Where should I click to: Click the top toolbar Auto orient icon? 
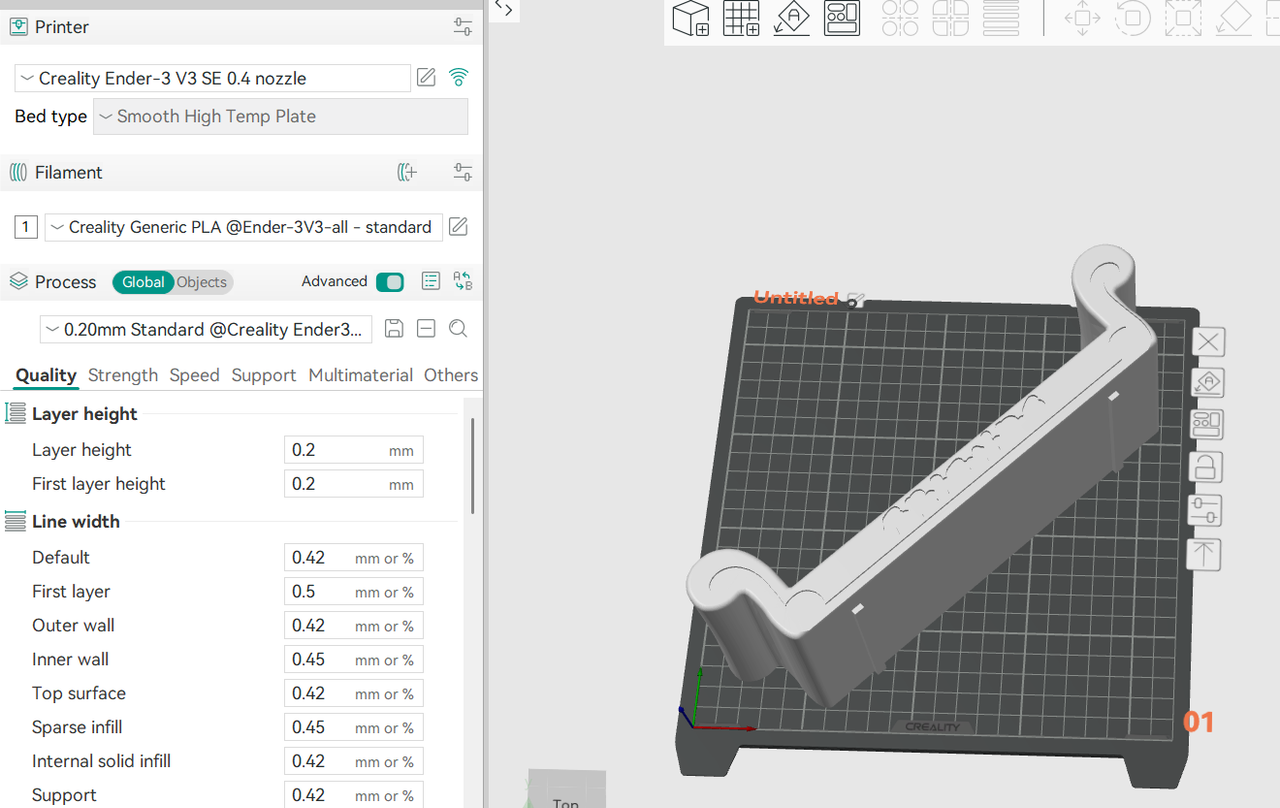792,18
